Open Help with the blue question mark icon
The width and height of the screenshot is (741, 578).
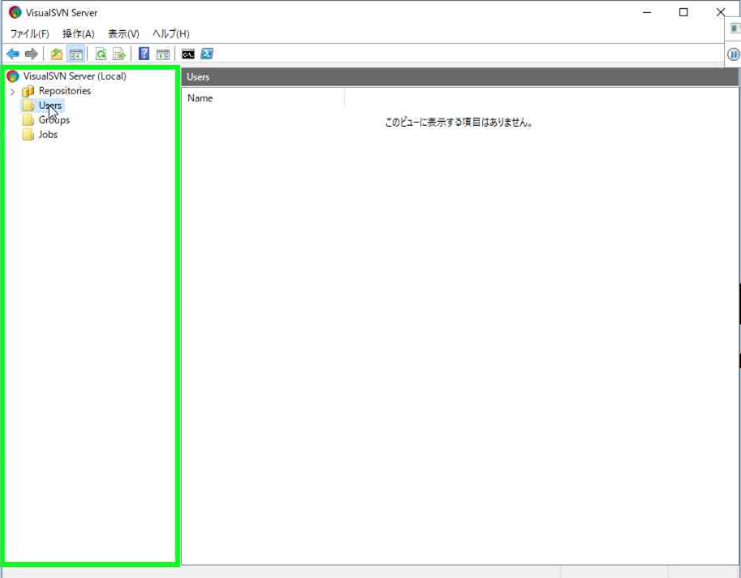(x=144, y=54)
